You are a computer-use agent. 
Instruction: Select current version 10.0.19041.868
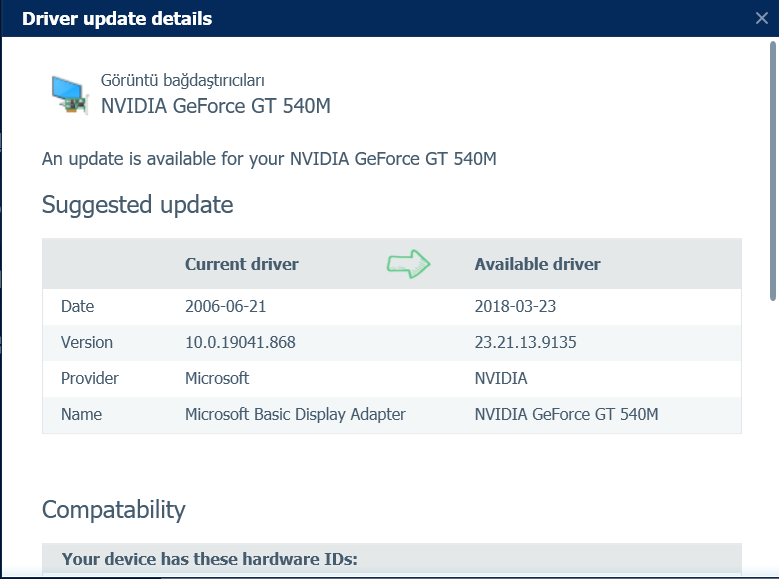240,342
